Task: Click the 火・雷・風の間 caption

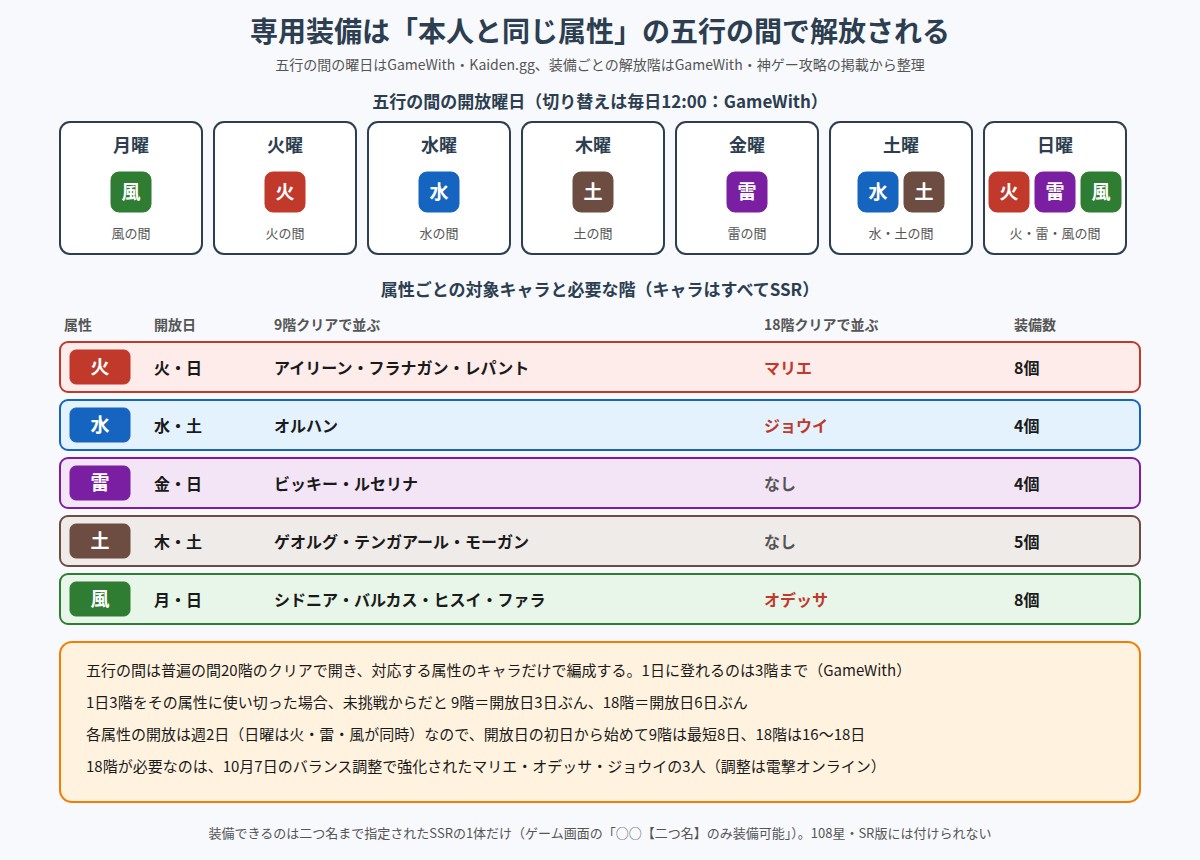Action: (1055, 234)
